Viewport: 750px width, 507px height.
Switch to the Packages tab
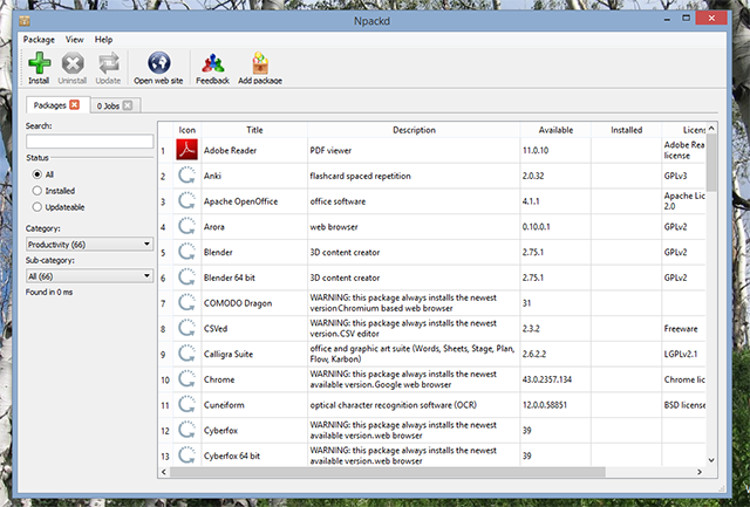50,105
